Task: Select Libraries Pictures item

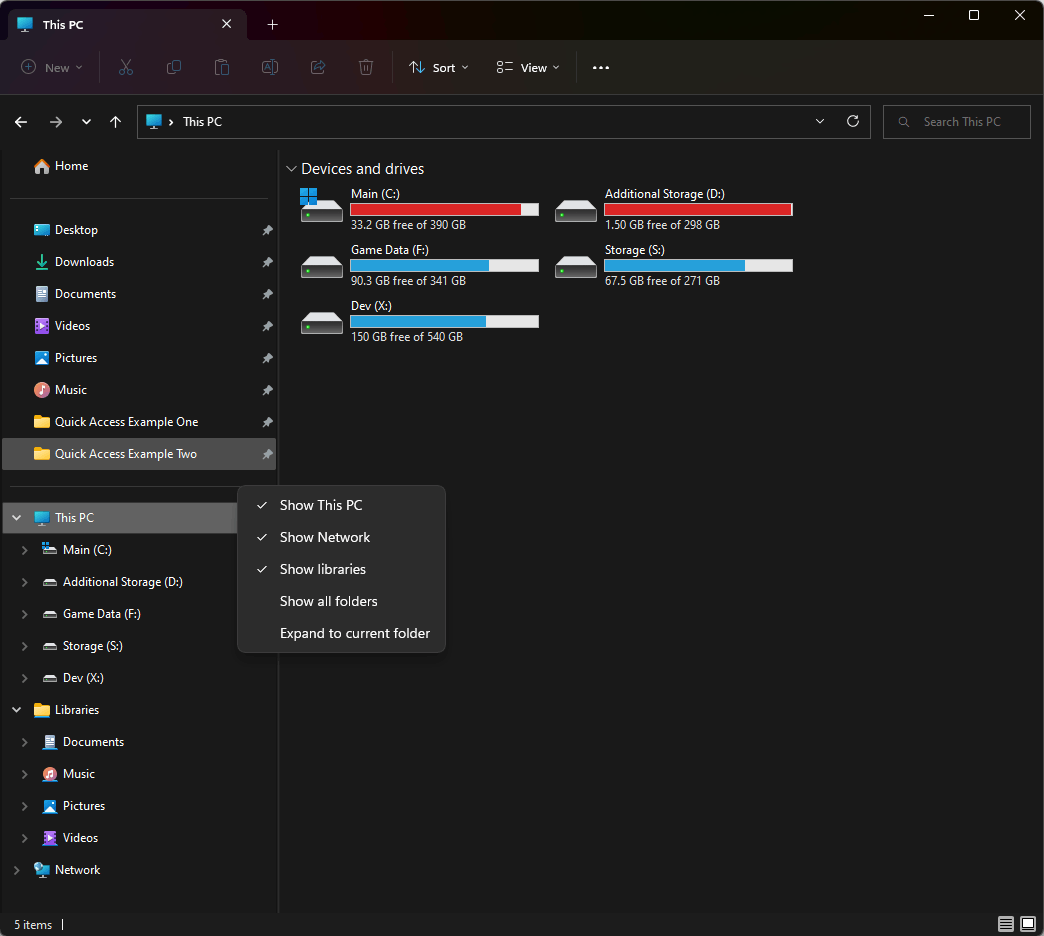Action: tap(139, 806)
